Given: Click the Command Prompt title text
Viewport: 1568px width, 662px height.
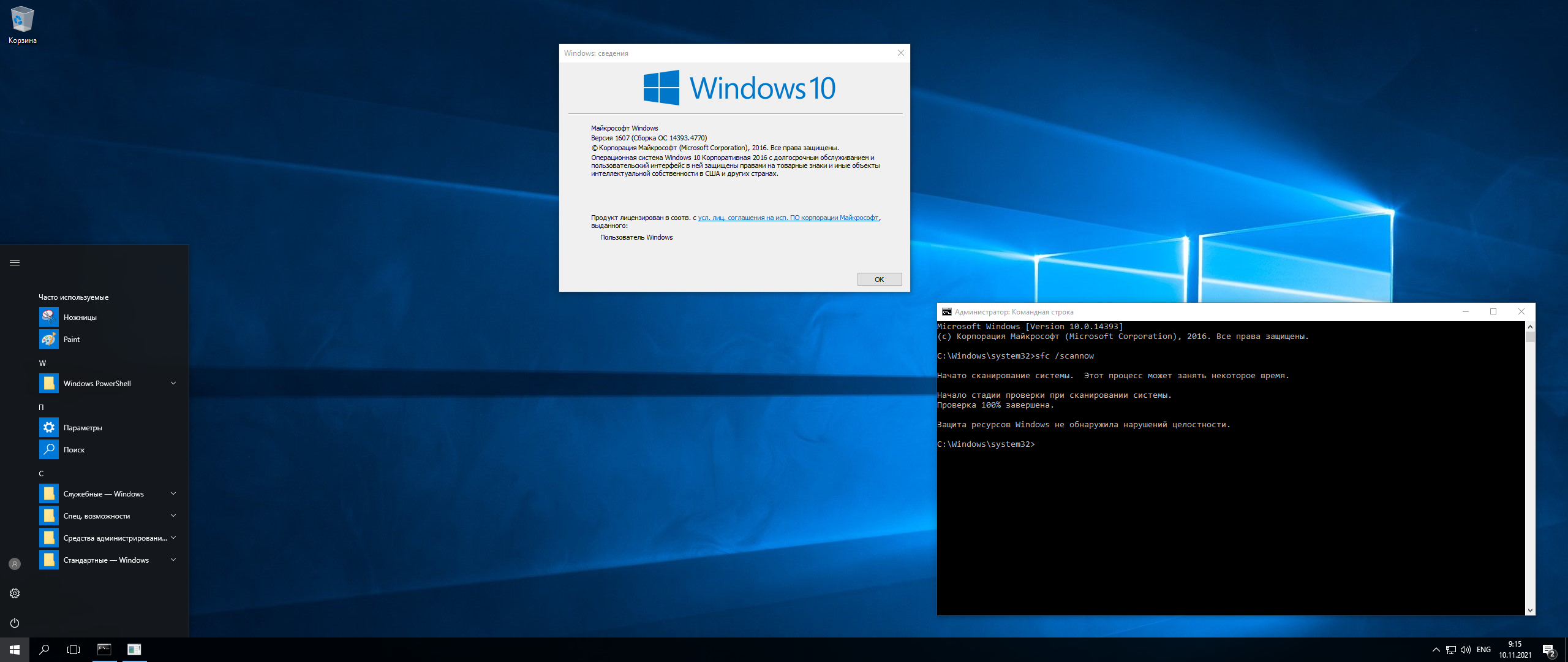Looking at the screenshot, I should click(1014, 312).
